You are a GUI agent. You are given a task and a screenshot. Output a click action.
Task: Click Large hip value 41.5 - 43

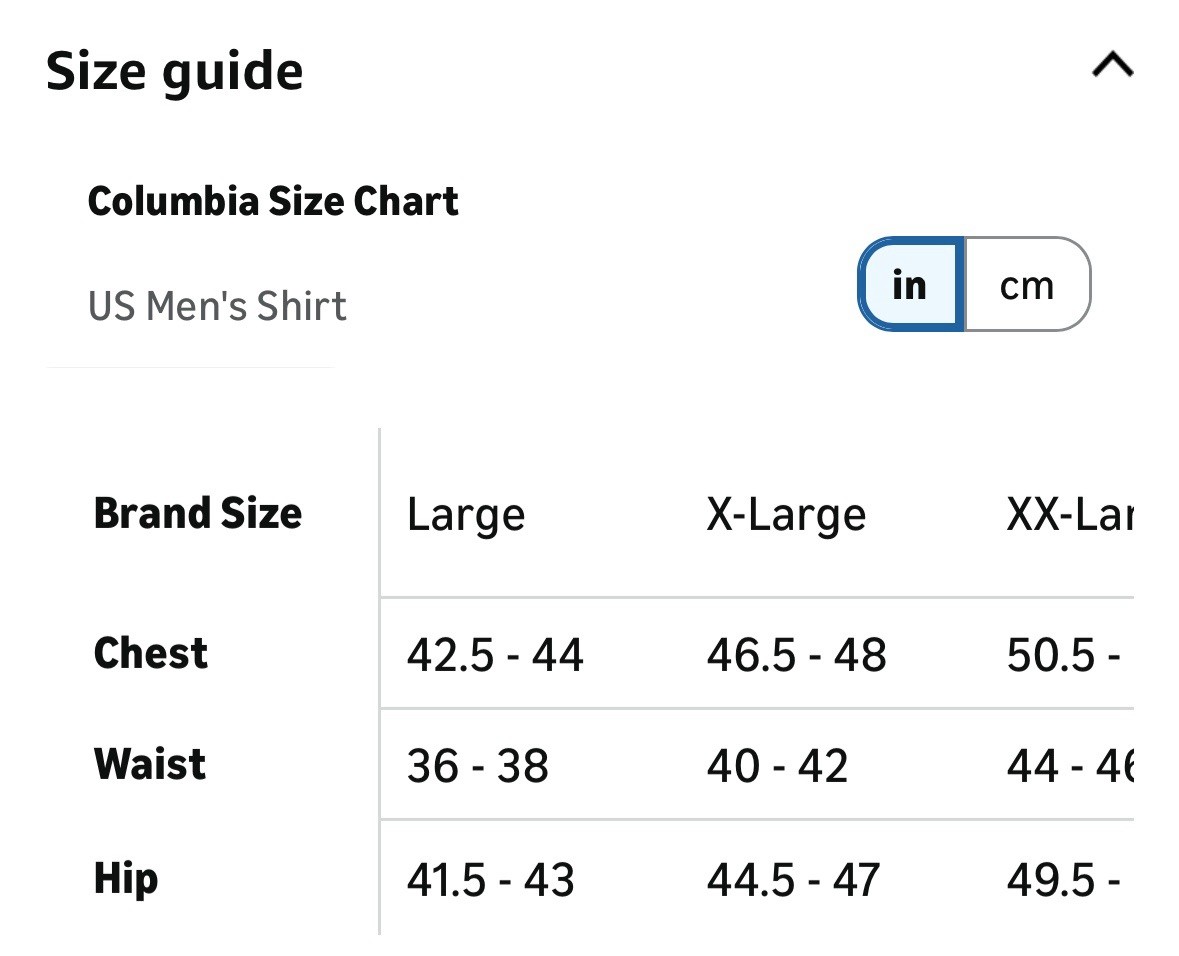(490, 880)
